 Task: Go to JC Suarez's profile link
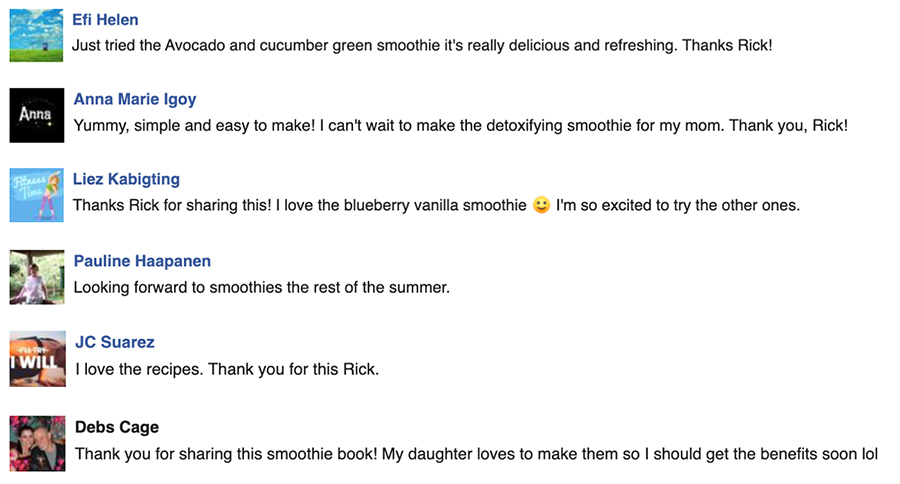115,342
